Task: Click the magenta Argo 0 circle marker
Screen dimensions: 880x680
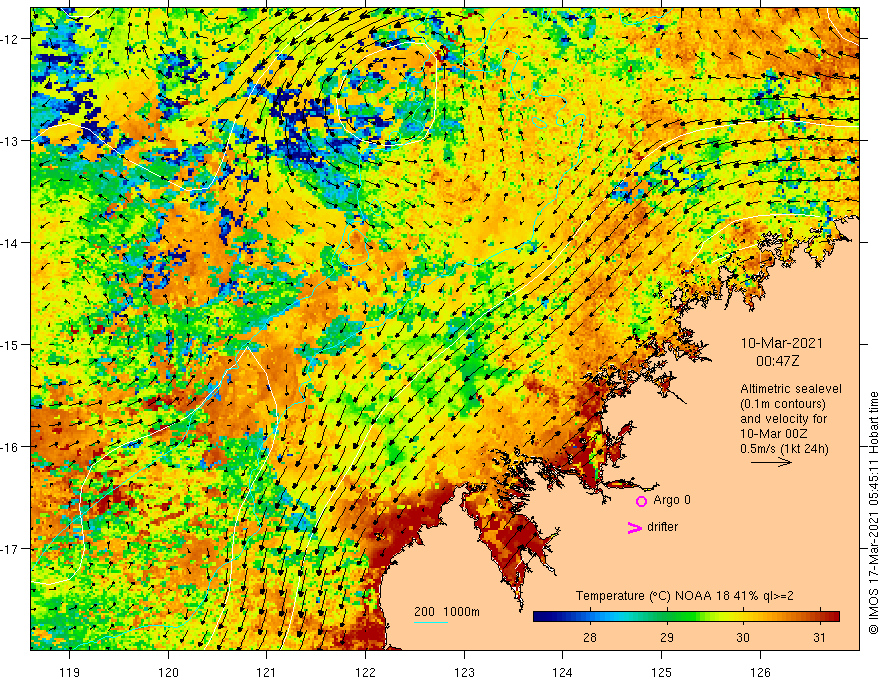Action: click(641, 501)
